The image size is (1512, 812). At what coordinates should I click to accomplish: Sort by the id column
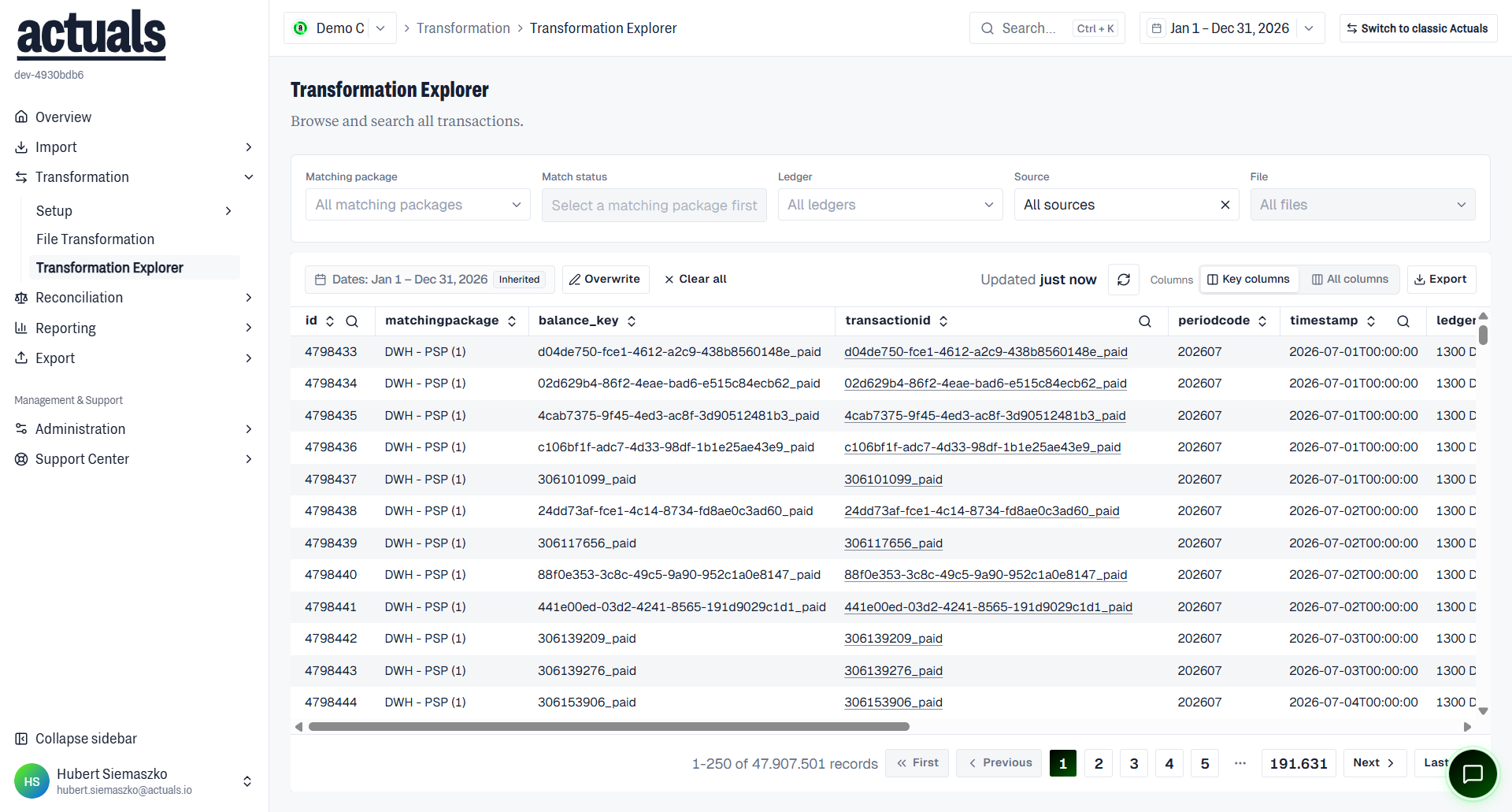pyautogui.click(x=330, y=321)
